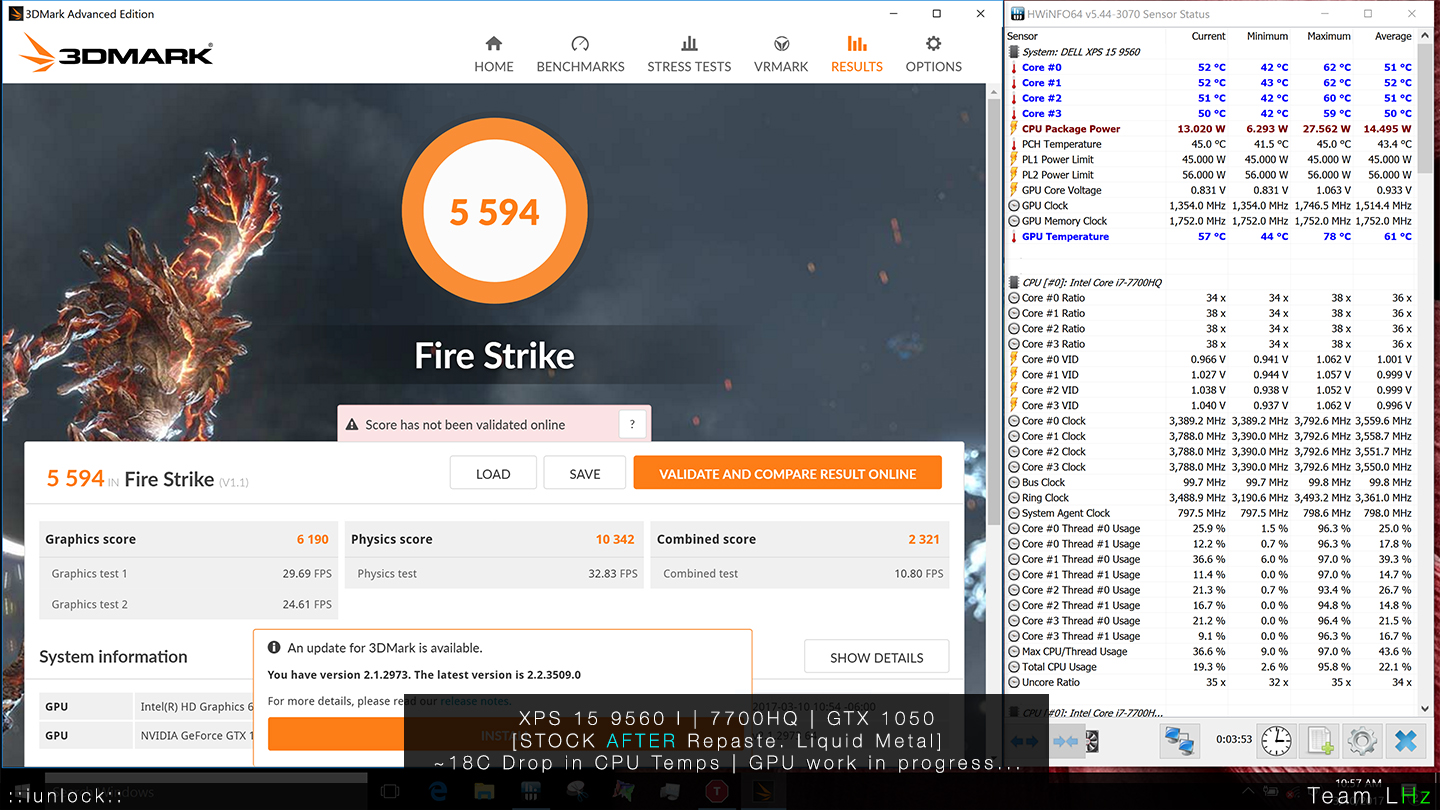Click the HWiNFO expand columns arrows icon
1440x810 pixels.
click(1025, 741)
